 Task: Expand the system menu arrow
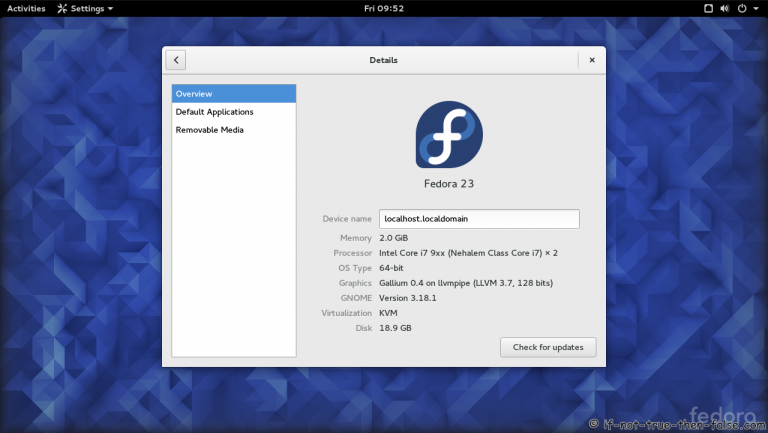(756, 8)
